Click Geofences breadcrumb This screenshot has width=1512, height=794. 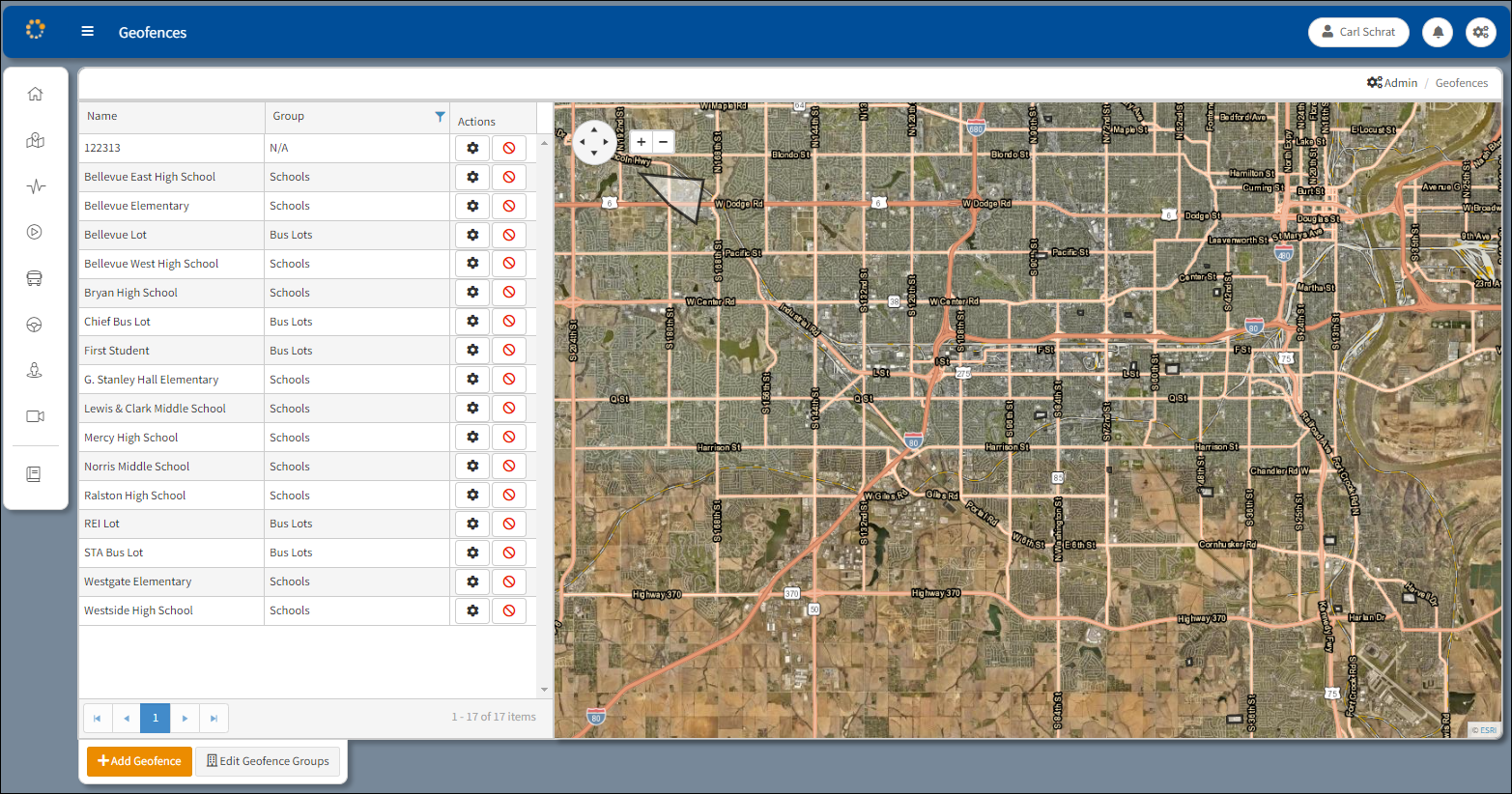[x=1461, y=83]
